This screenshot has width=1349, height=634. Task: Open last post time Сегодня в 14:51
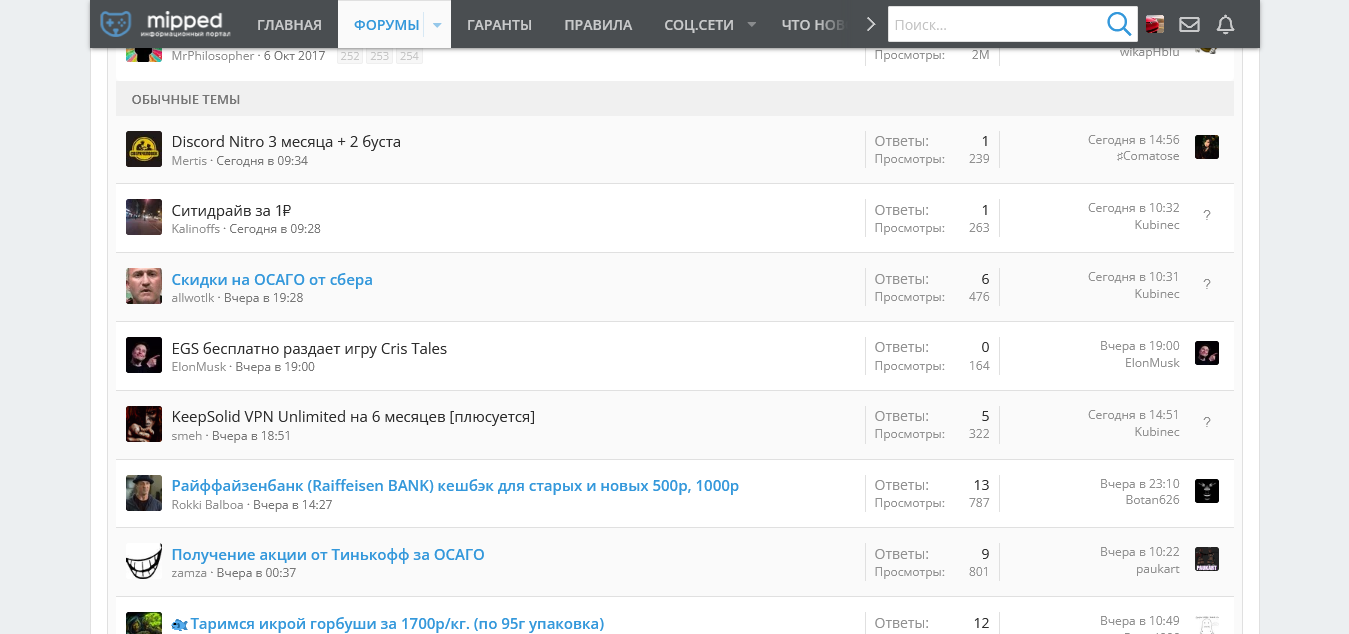1134,415
